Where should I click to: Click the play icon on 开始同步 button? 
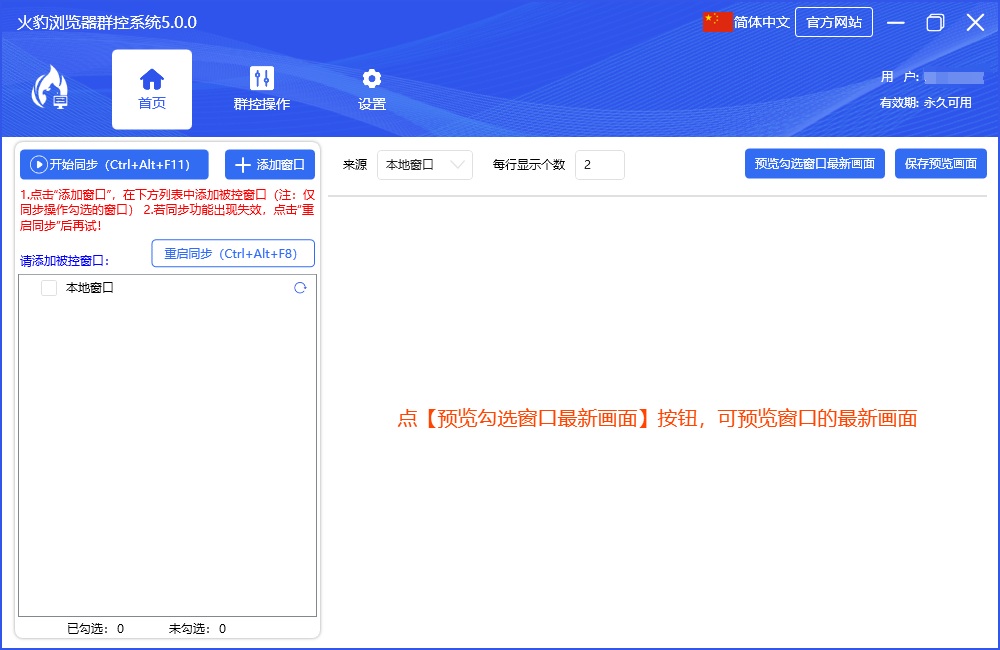pyautogui.click(x=39, y=165)
